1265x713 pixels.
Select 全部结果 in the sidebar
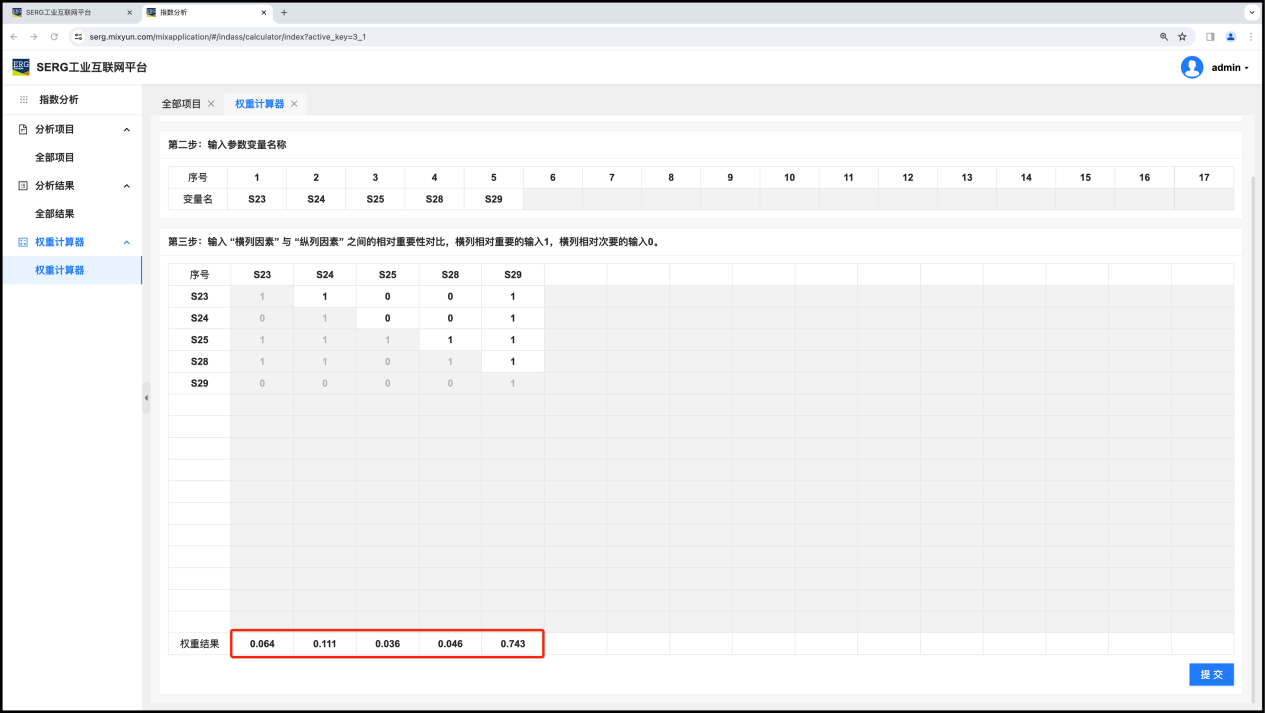point(54,214)
